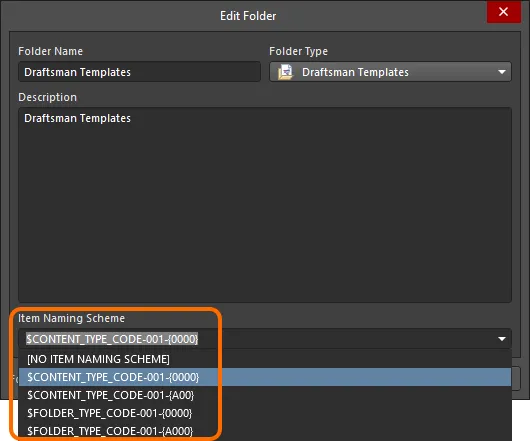Click the Draftsman Templates folder type icon
This screenshot has height=441, width=530.
pos(285,72)
